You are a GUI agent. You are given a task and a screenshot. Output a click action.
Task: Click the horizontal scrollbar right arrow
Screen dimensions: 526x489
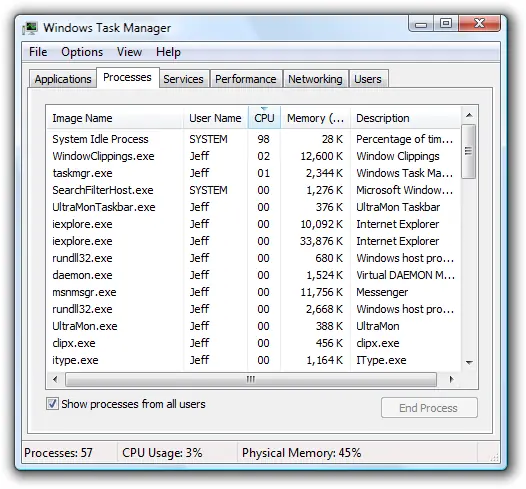pos(452,379)
